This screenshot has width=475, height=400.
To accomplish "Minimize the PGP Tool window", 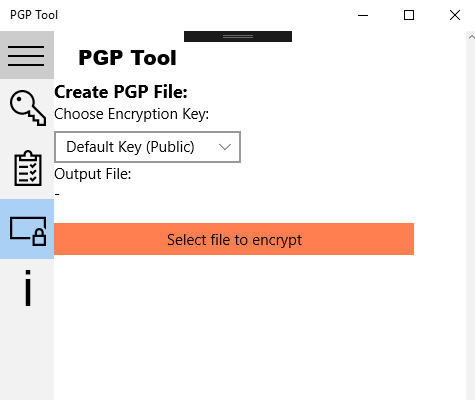I will point(363,15).
